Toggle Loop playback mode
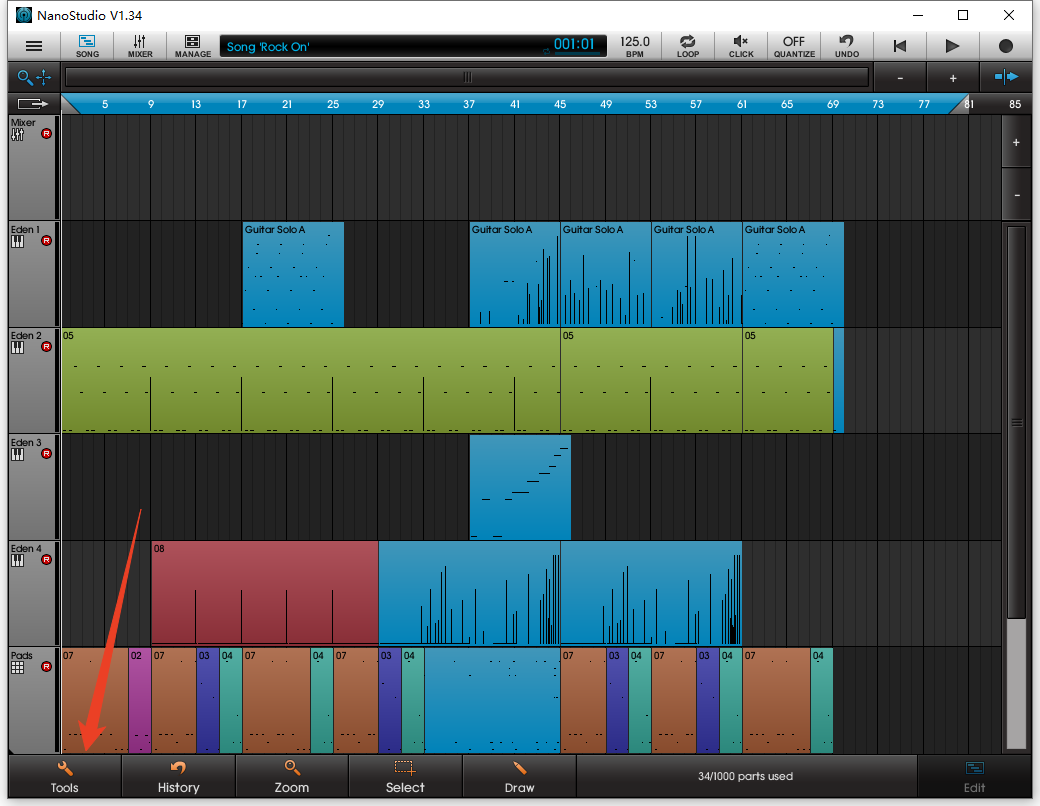 click(x=688, y=46)
